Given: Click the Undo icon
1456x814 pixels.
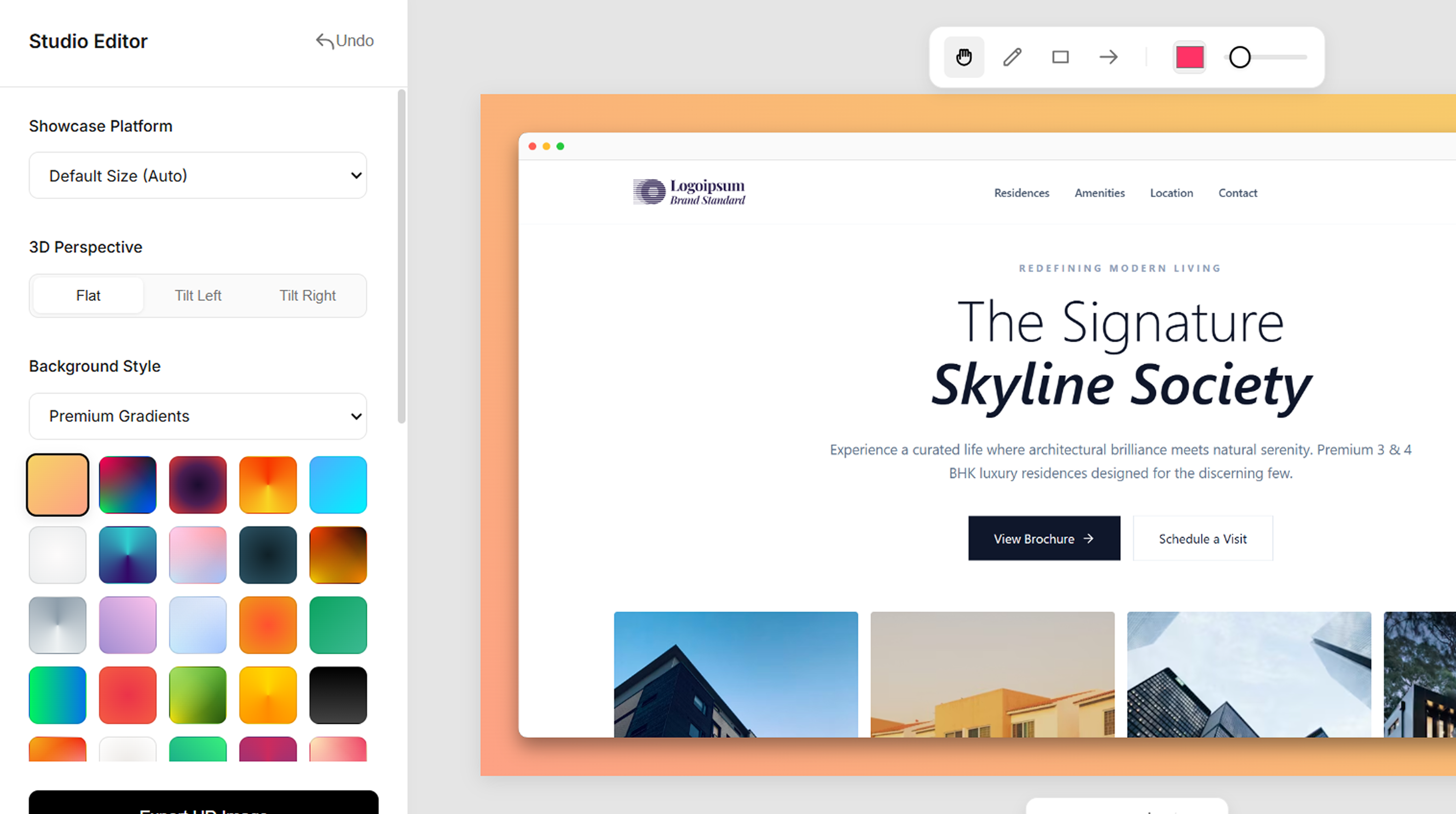Looking at the screenshot, I should (325, 41).
